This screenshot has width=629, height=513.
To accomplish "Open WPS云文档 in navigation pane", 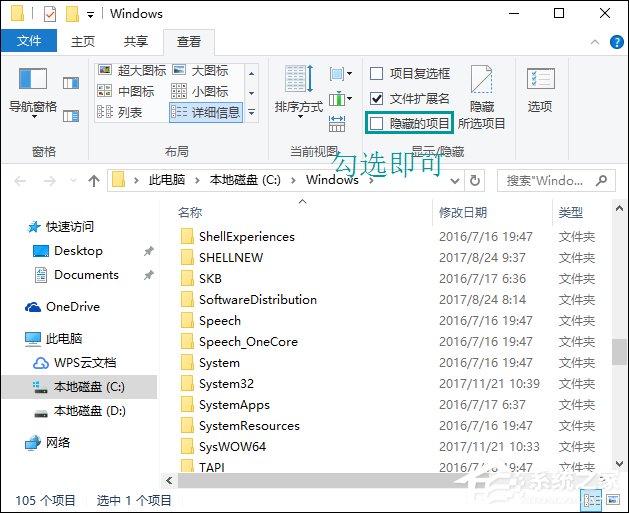I will pyautogui.click(x=75, y=363).
